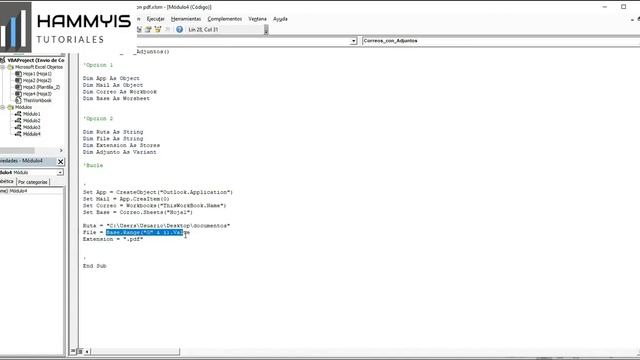Click the End Sub line
Image resolution: width=640 pixels, height=360 pixels.
coord(94,266)
